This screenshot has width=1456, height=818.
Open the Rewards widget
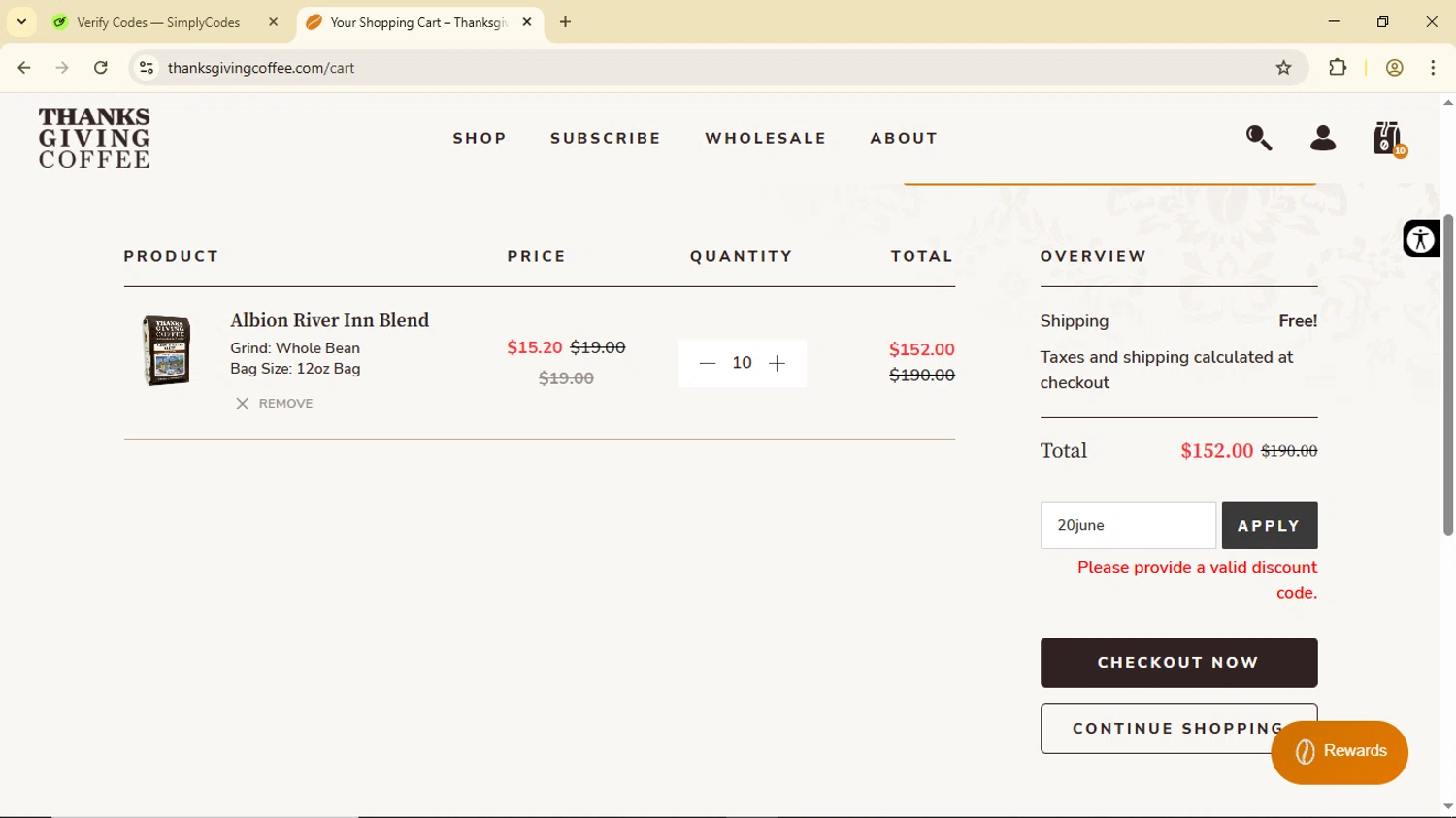point(1340,752)
